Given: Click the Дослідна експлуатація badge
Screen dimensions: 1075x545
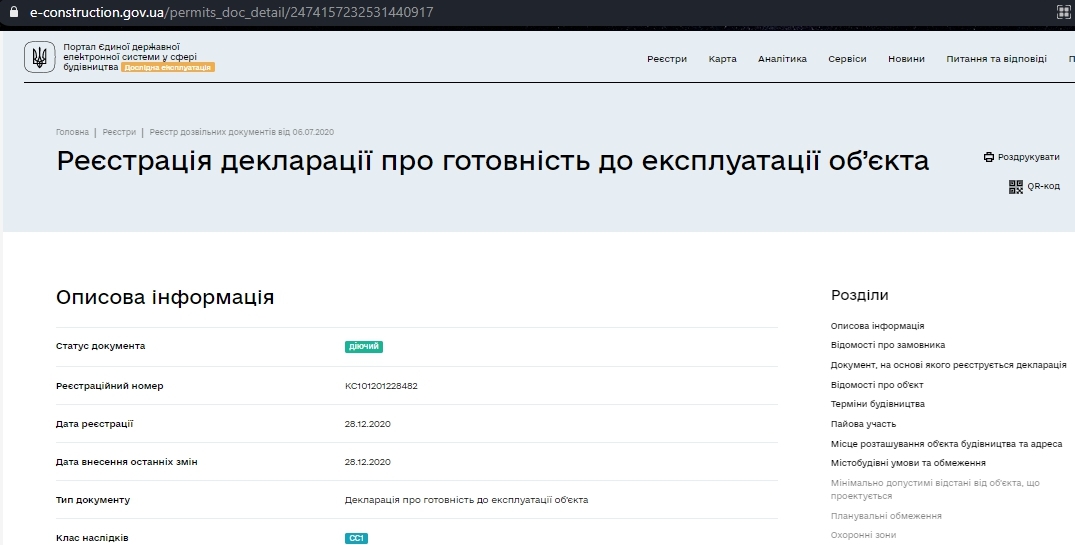Looking at the screenshot, I should pyautogui.click(x=168, y=67).
